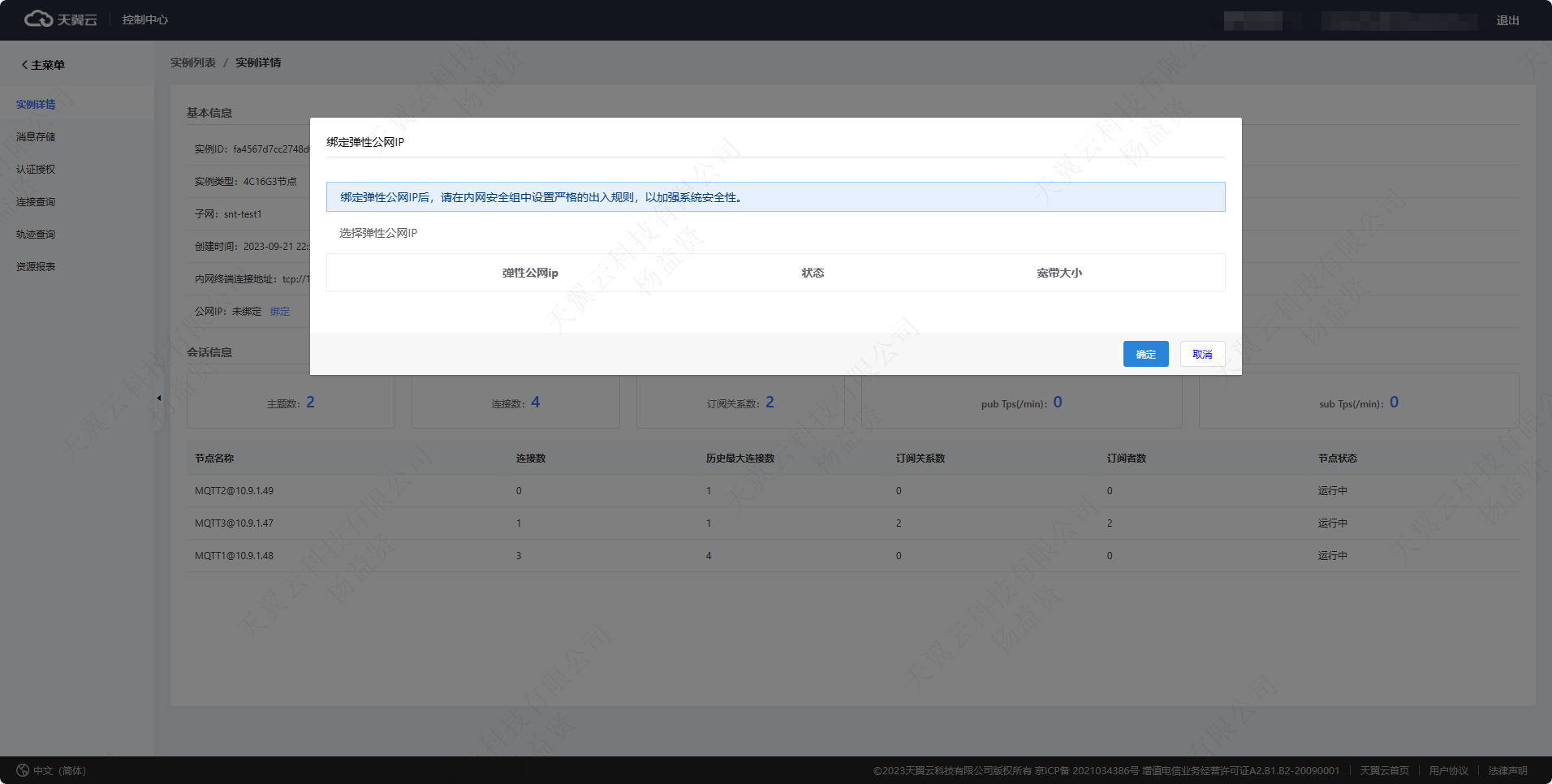Open 资源报表 in the sidebar
Viewport: 1552px width, 784px height.
pos(36,267)
